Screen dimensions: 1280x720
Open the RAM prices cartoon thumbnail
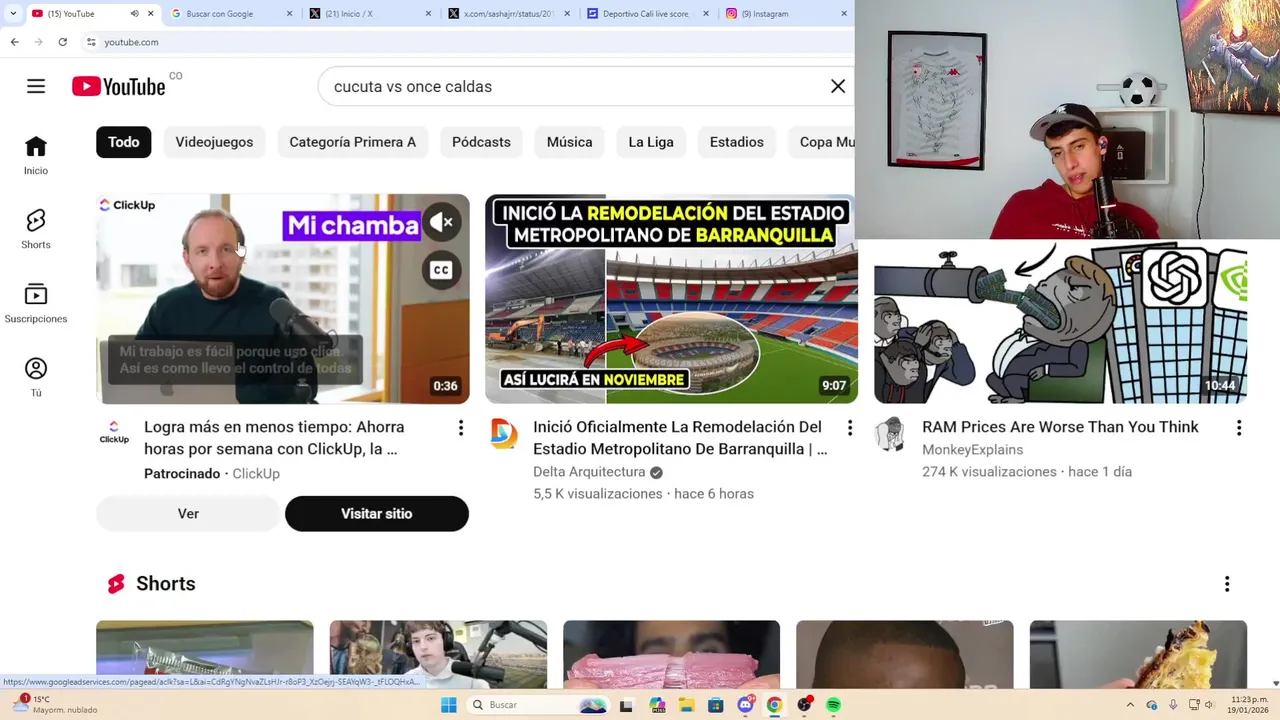click(x=1060, y=322)
